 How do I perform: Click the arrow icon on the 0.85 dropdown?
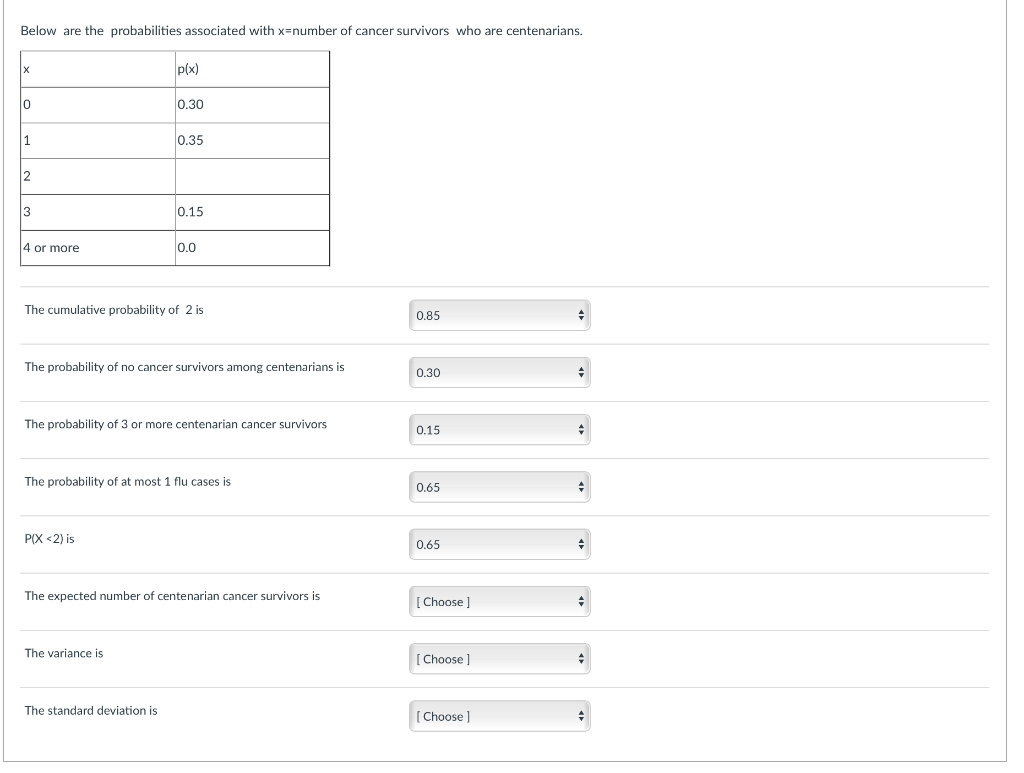(x=581, y=315)
